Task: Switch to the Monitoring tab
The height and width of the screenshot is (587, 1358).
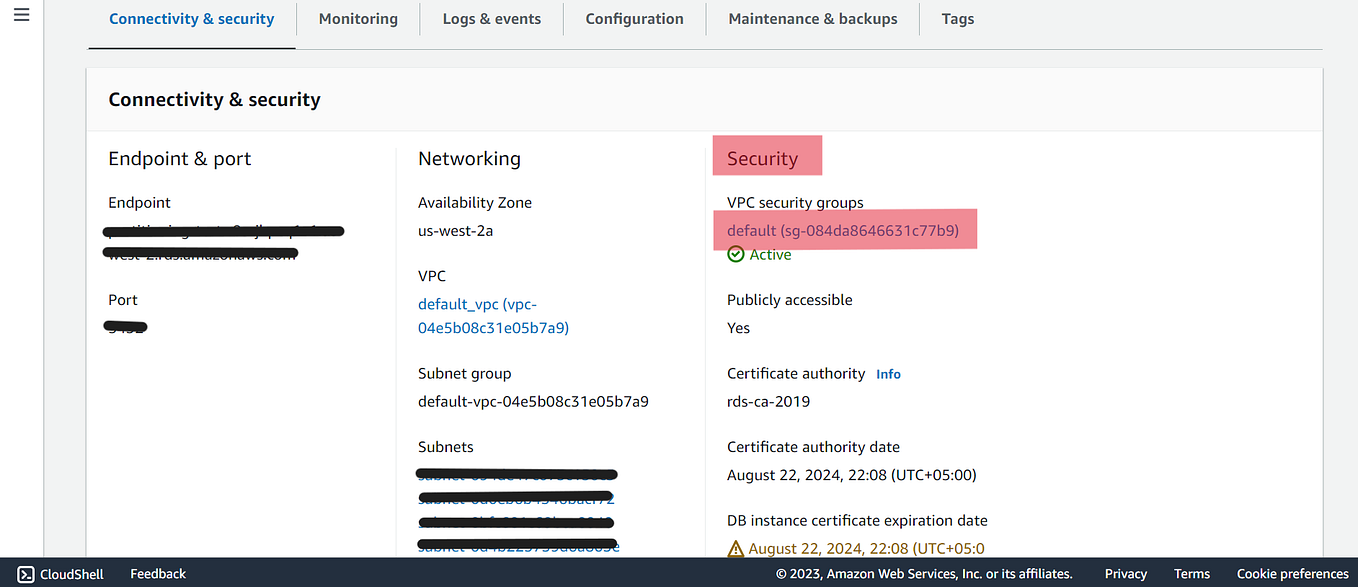Action: tap(357, 18)
